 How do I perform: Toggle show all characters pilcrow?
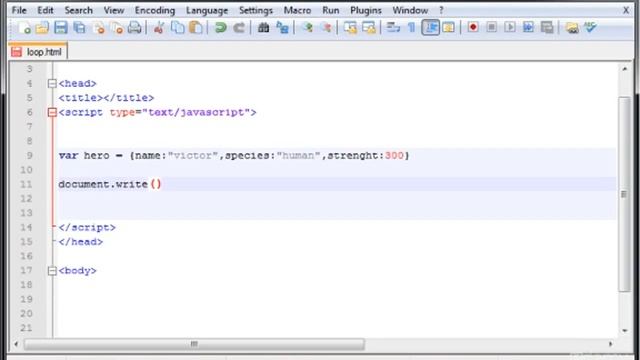point(411,27)
